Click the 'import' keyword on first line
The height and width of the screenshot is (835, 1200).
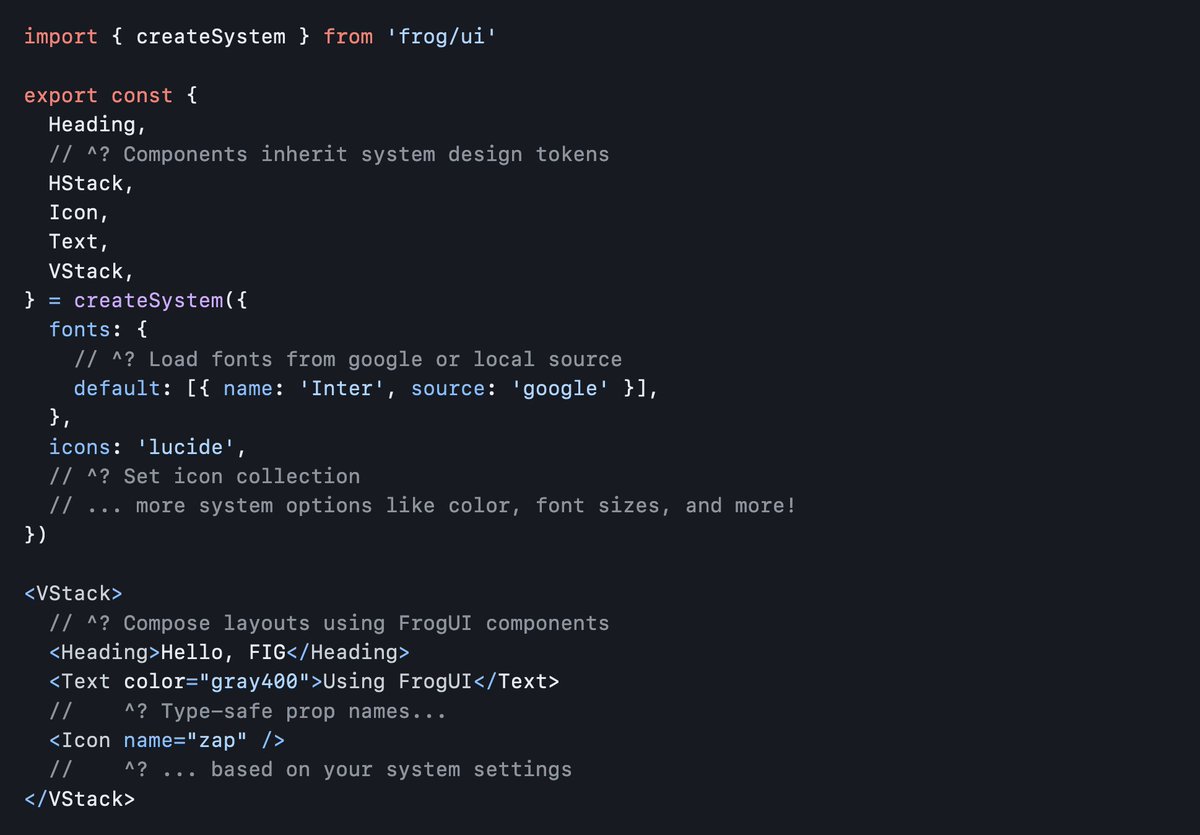click(60, 37)
